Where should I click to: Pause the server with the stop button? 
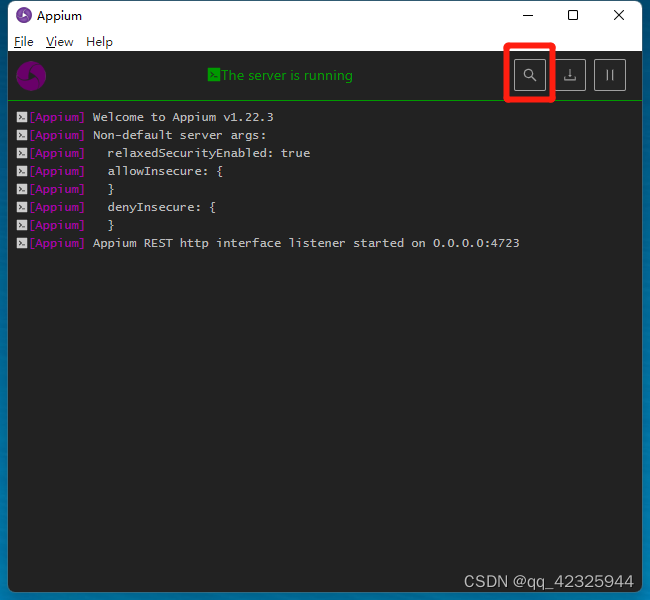610,75
